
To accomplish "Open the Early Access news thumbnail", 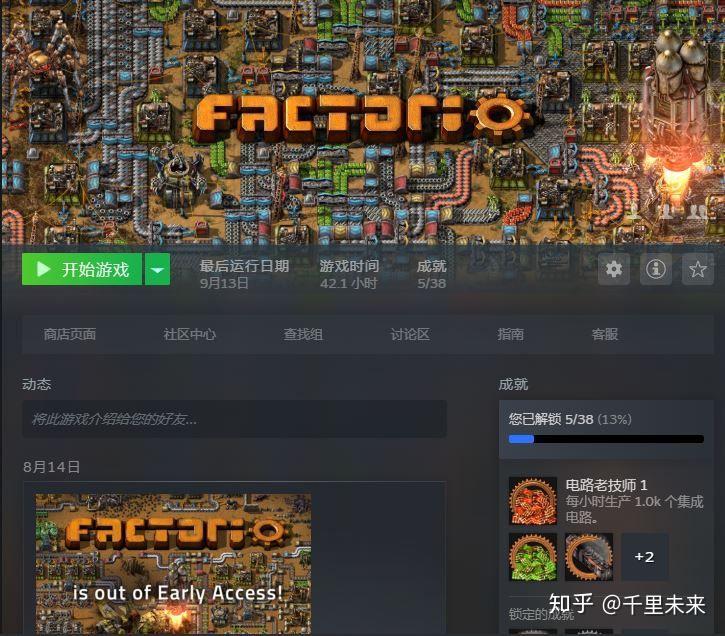I will [173, 564].
